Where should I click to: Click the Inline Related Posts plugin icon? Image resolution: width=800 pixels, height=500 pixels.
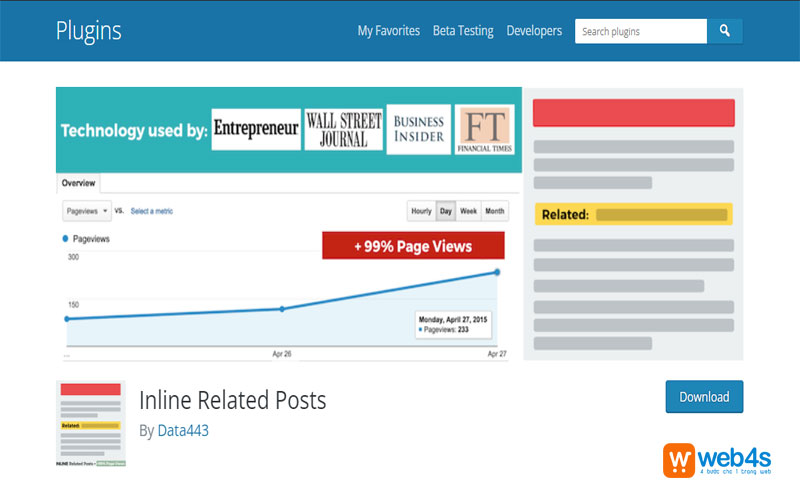[x=91, y=424]
